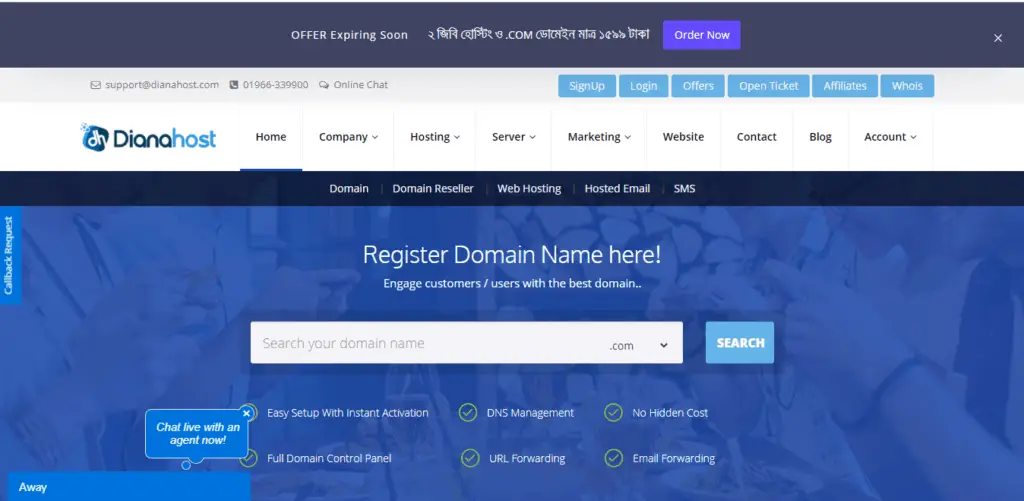Screen dimensions: 1024x501
Task: Expand the Server menu dropdown
Action: click(514, 137)
